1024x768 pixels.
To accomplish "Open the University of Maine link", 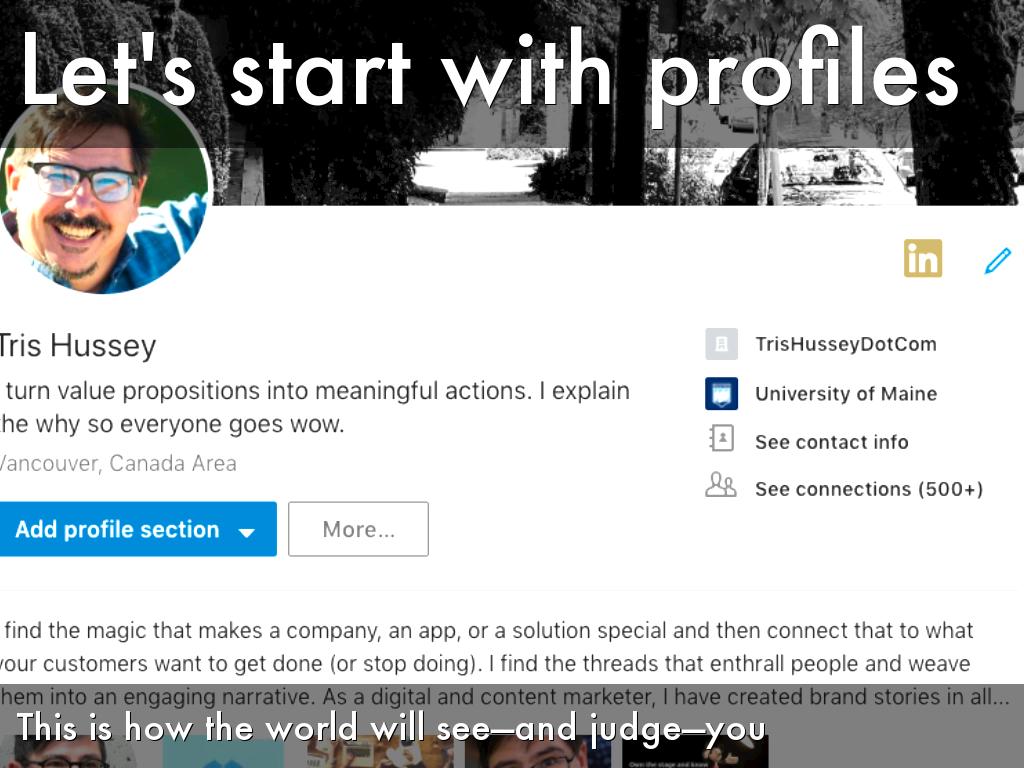I will pyautogui.click(x=845, y=393).
